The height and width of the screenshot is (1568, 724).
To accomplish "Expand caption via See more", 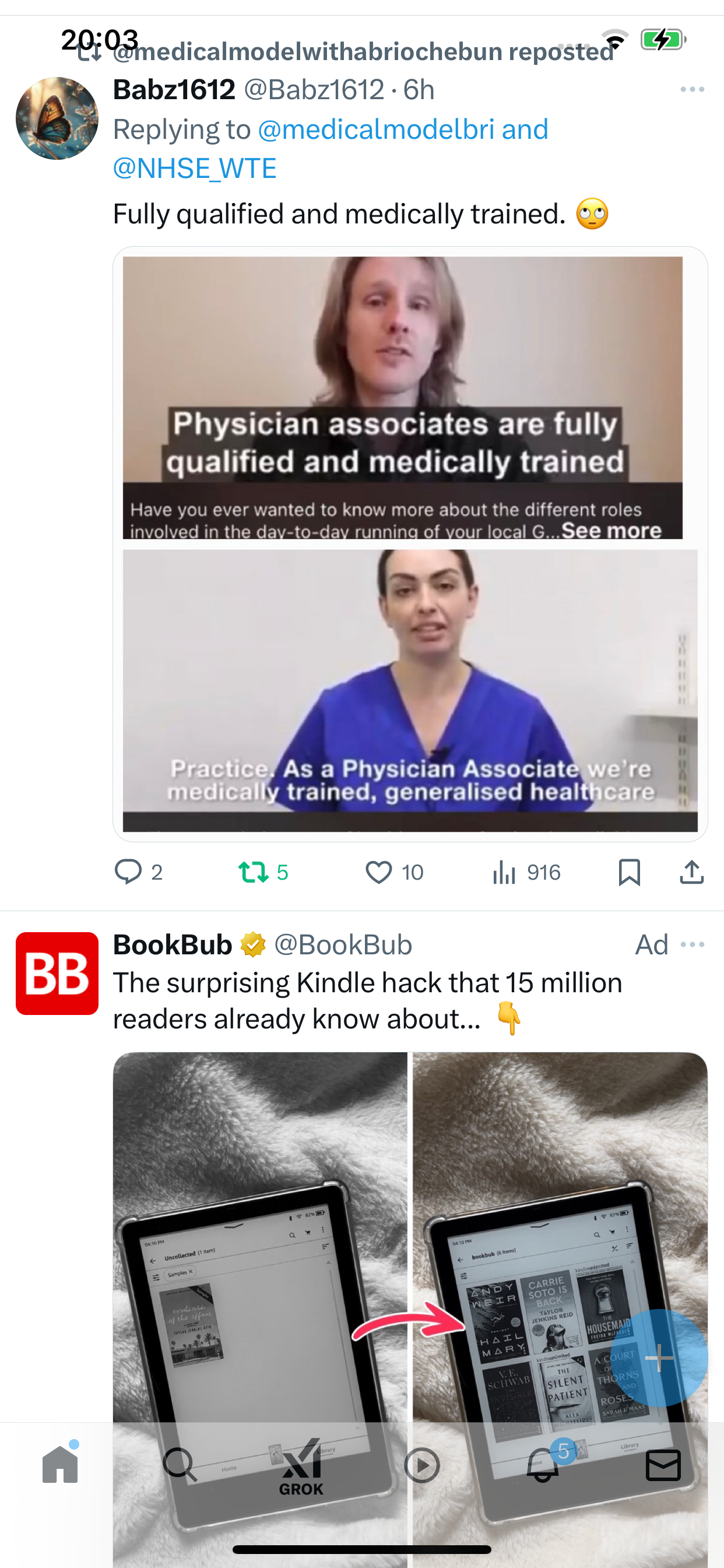I will point(611,530).
